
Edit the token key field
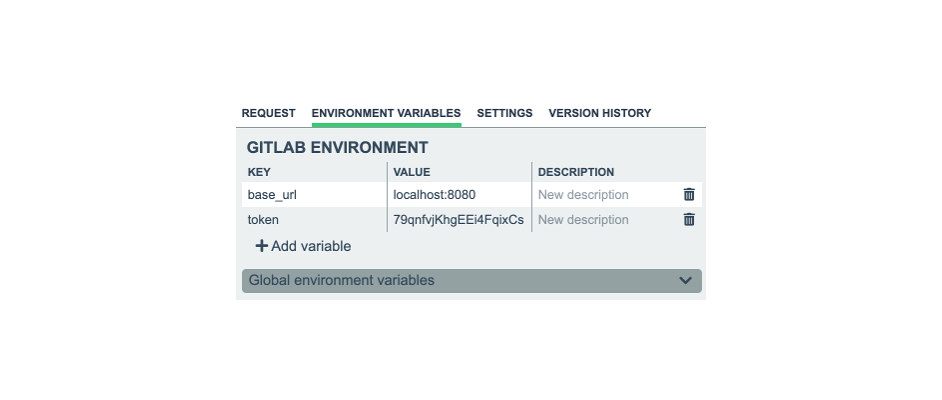(314, 220)
